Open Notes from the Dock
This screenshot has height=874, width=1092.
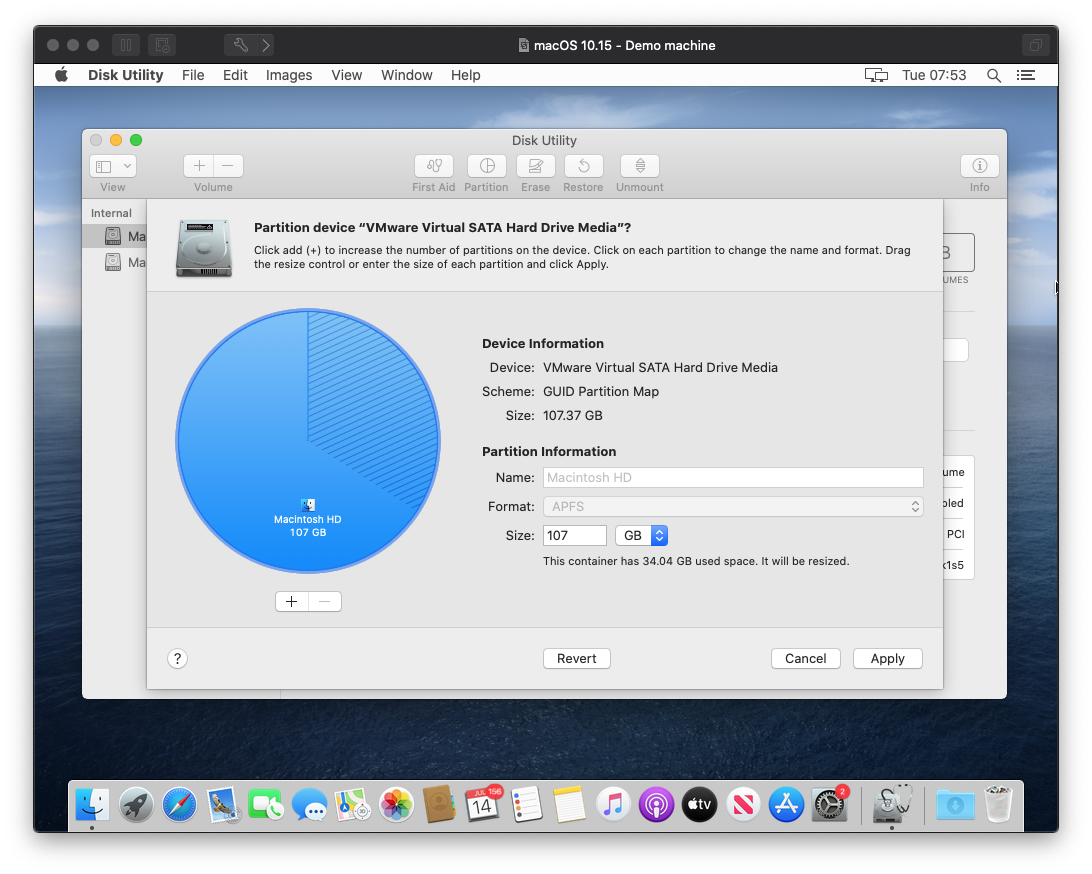coord(570,805)
